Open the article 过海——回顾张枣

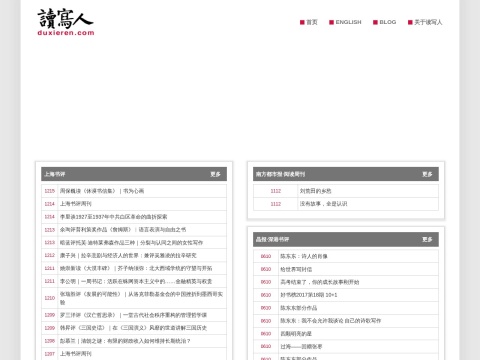(301, 347)
